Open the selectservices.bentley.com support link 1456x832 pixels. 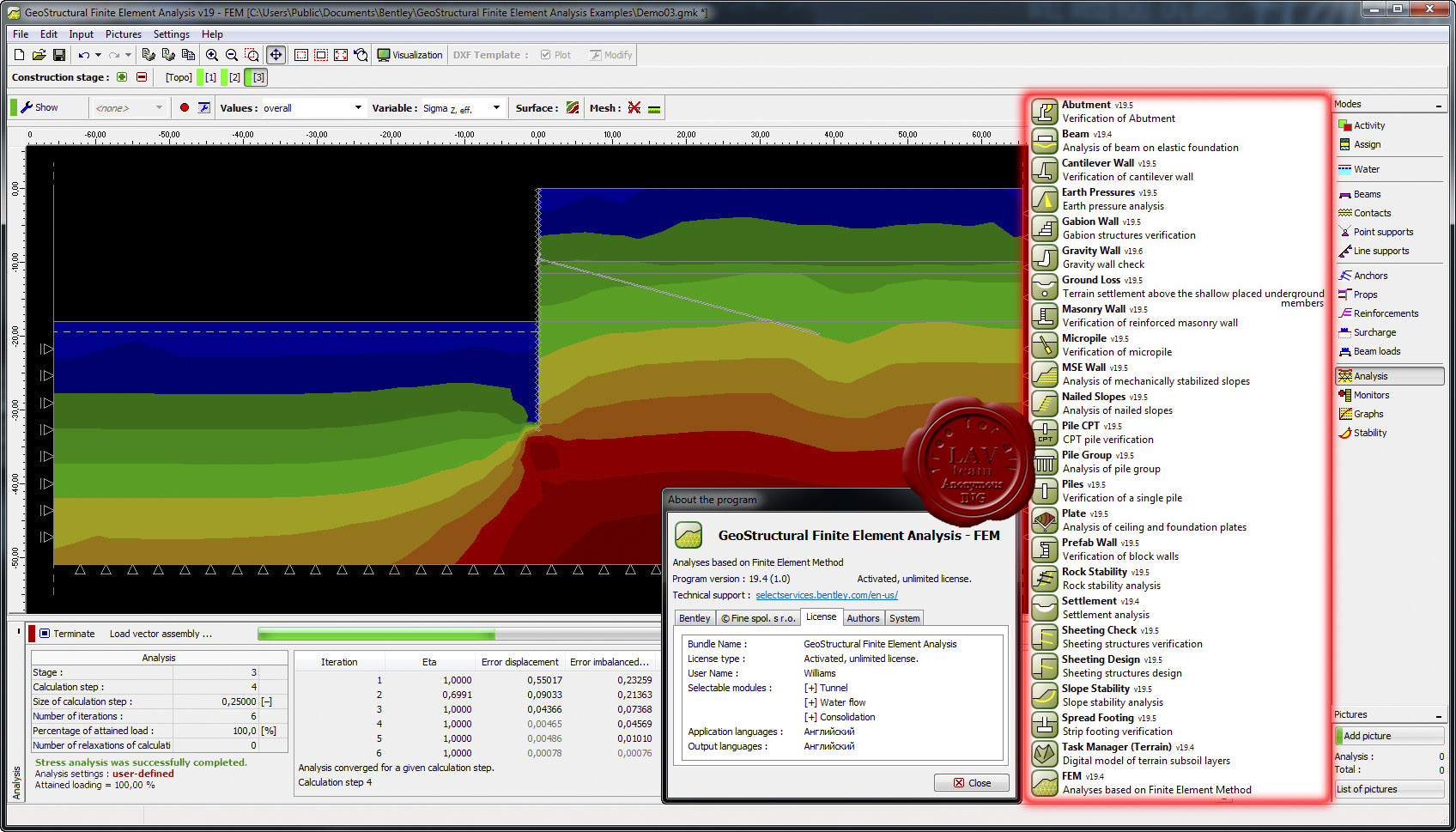click(827, 595)
